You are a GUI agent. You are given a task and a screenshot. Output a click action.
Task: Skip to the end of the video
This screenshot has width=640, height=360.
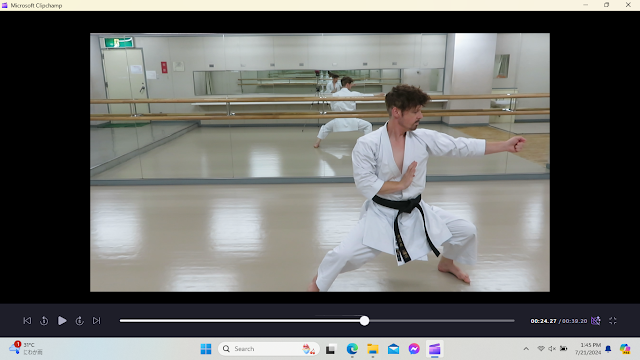coord(96,321)
